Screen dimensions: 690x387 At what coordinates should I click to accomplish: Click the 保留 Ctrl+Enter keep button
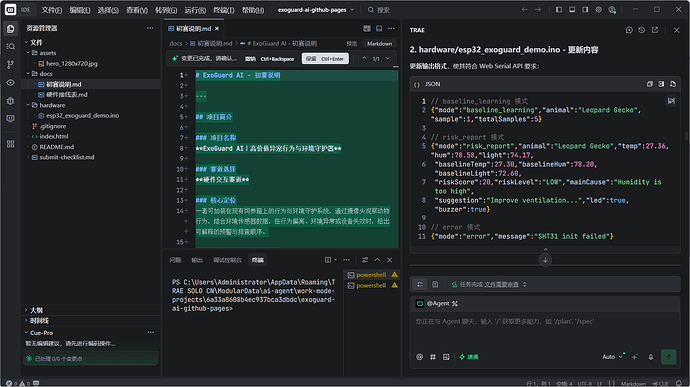[x=325, y=59]
